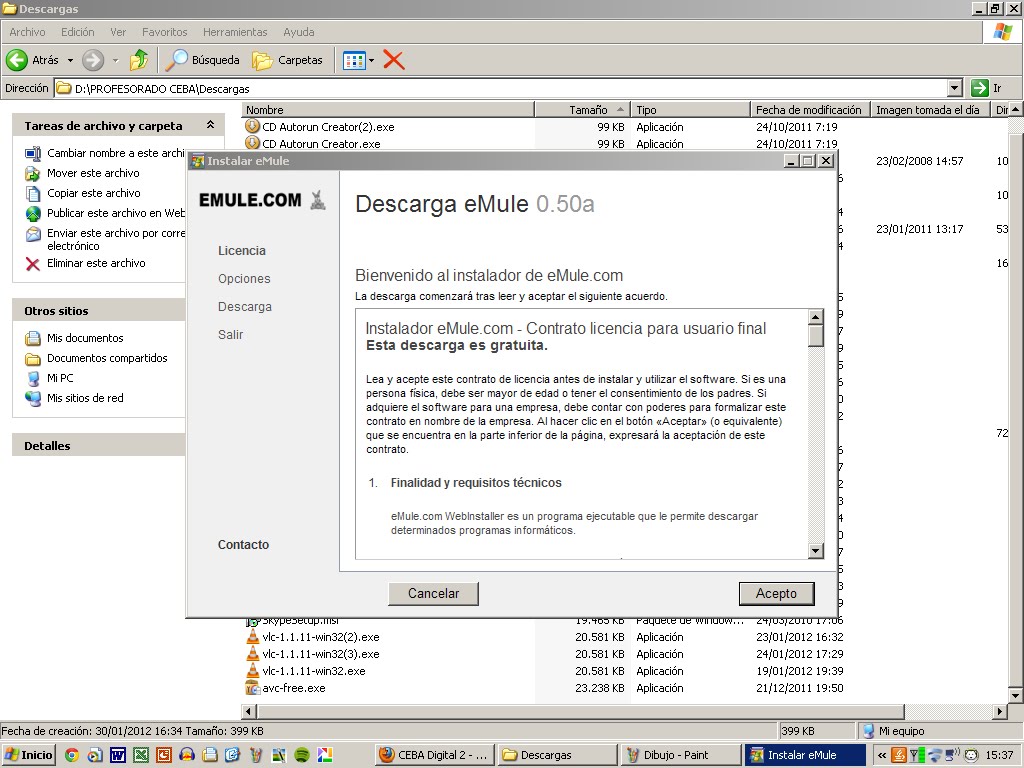1024x768 pixels.
Task: Click the Up one folder icon
Action: (138, 60)
